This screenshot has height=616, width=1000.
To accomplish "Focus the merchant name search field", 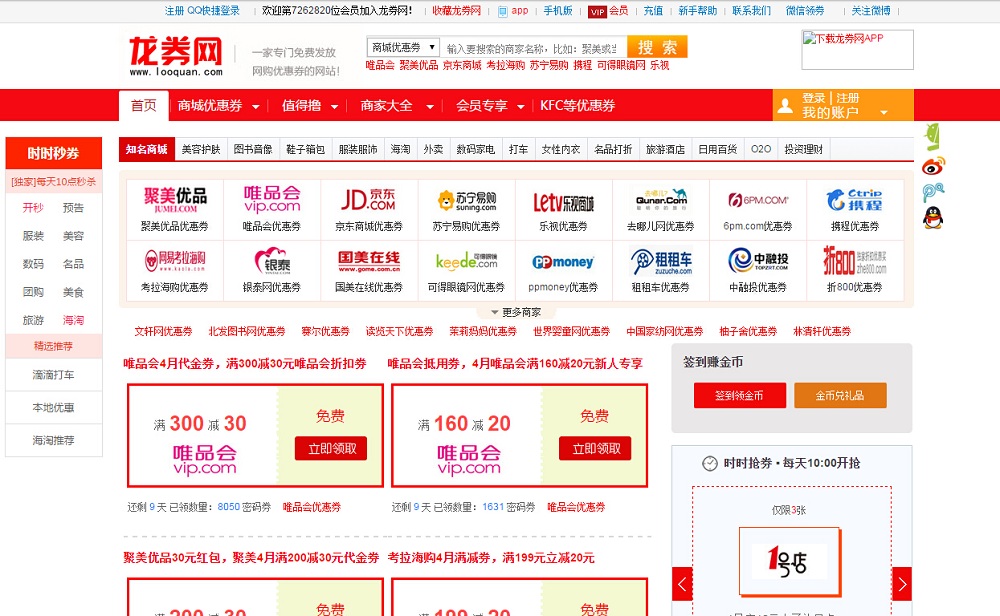I will click(533, 48).
